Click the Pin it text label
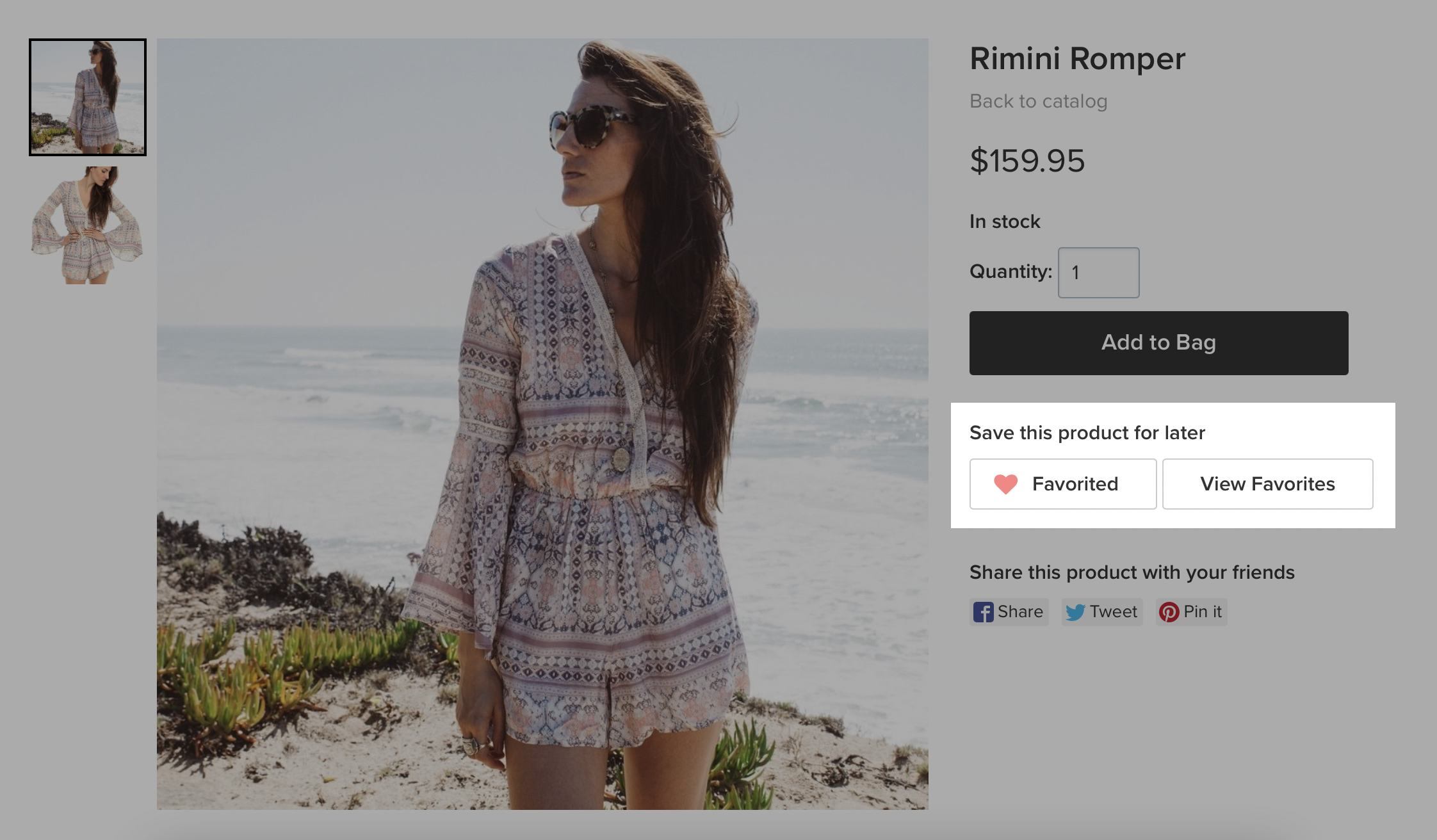The width and height of the screenshot is (1437, 840). (1203, 612)
